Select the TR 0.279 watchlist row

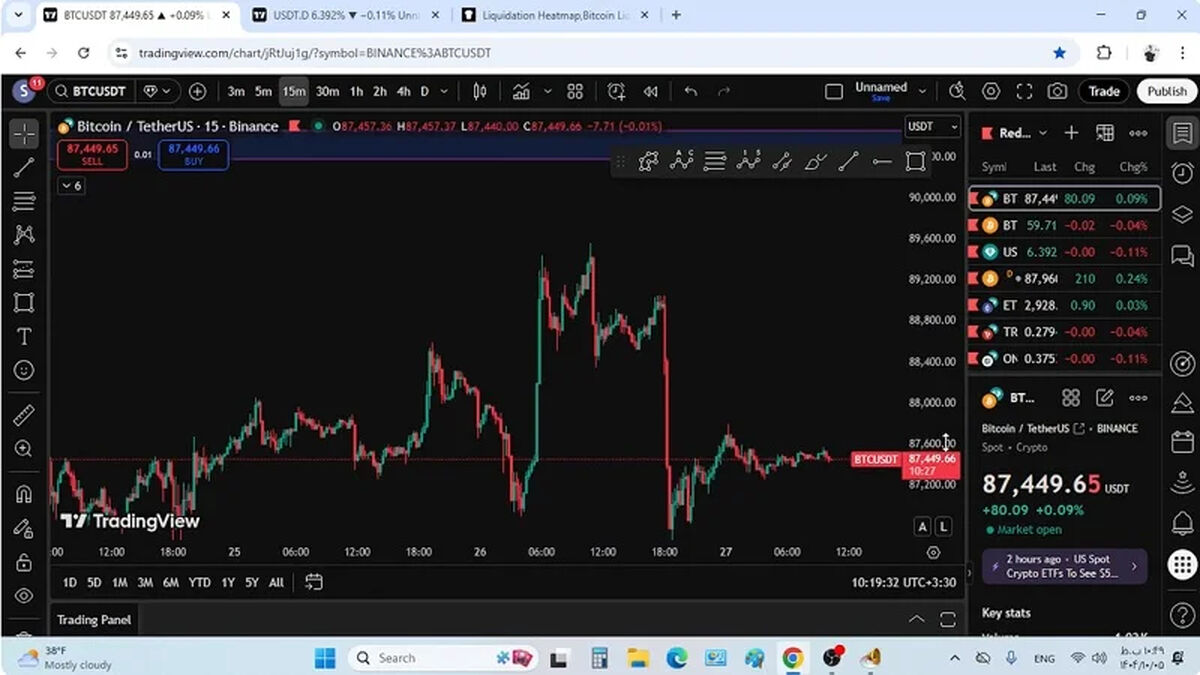pos(1065,332)
